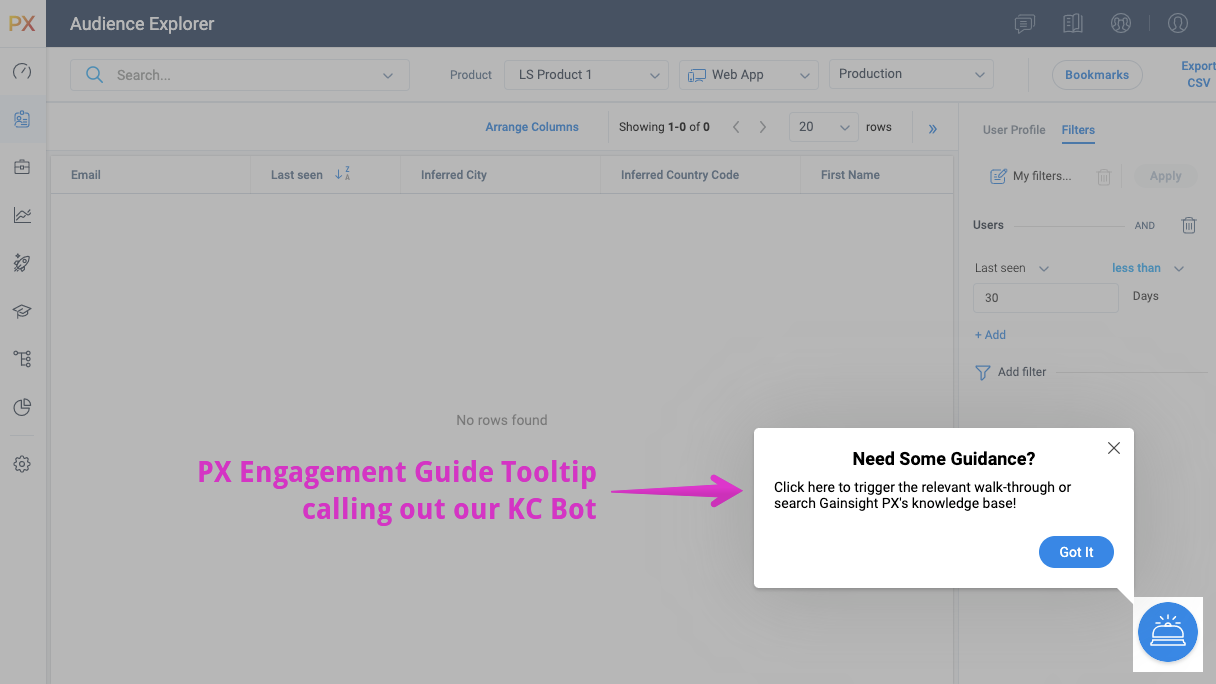Open the community icon in header
Image resolution: width=1216 pixels, height=684 pixels.
click(x=1121, y=24)
